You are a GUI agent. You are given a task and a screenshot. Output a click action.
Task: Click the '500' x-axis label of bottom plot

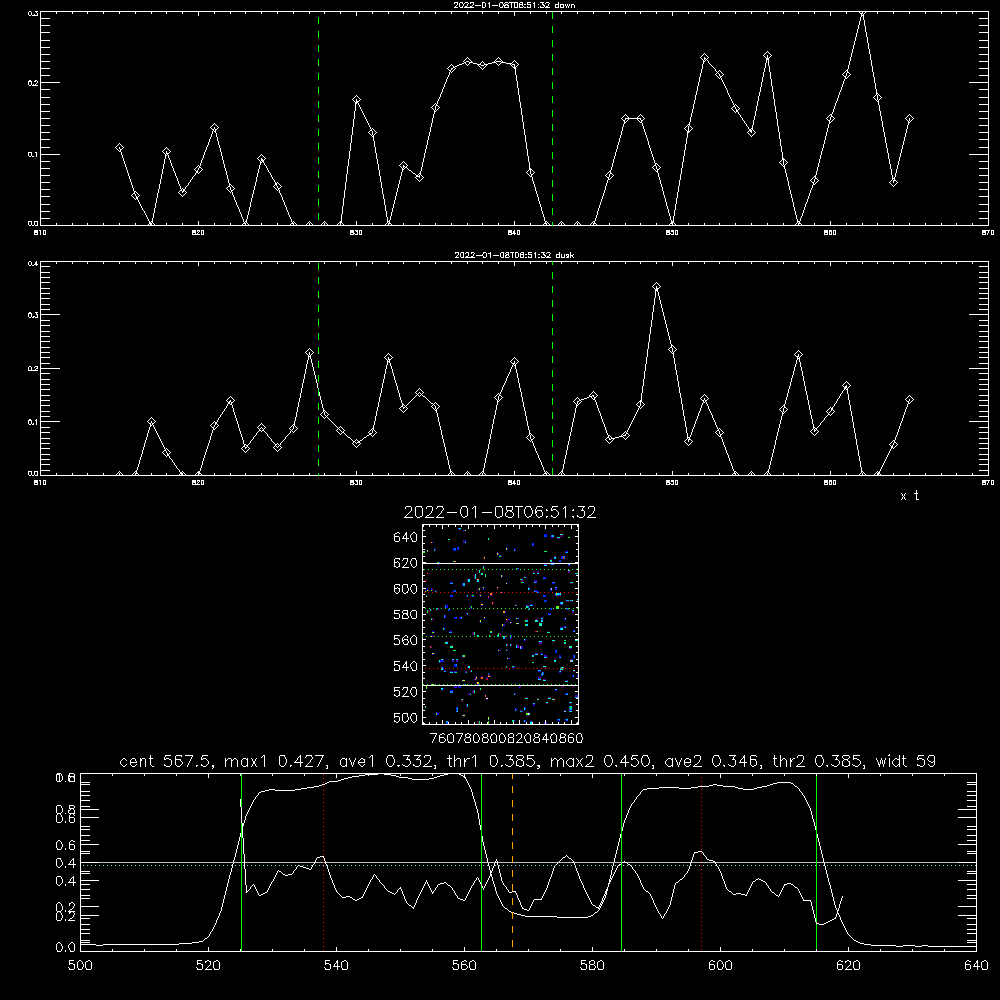(x=80, y=966)
